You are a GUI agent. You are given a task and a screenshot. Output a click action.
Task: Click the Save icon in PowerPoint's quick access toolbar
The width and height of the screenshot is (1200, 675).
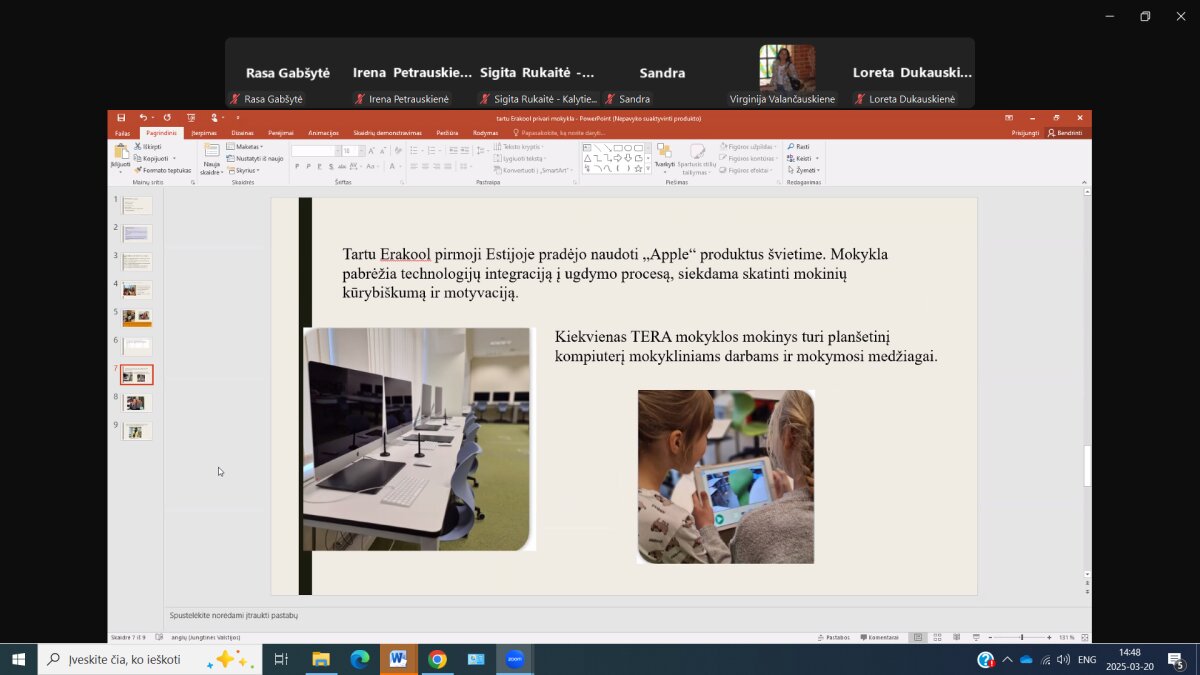pos(121,118)
